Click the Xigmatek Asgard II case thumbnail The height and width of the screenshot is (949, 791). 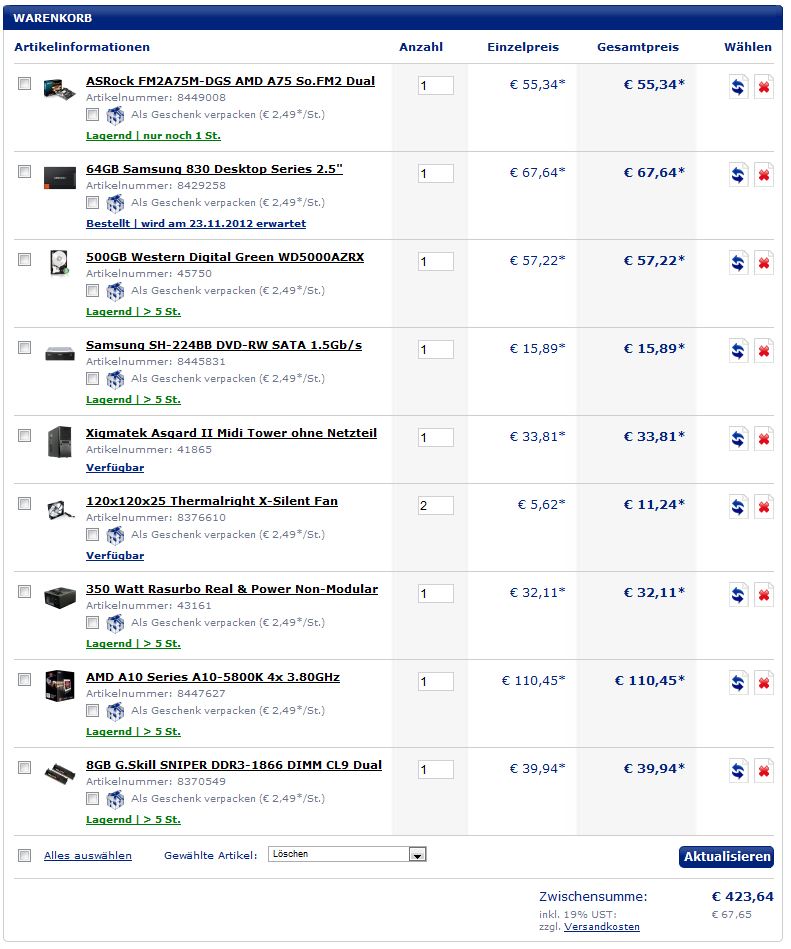coord(59,441)
